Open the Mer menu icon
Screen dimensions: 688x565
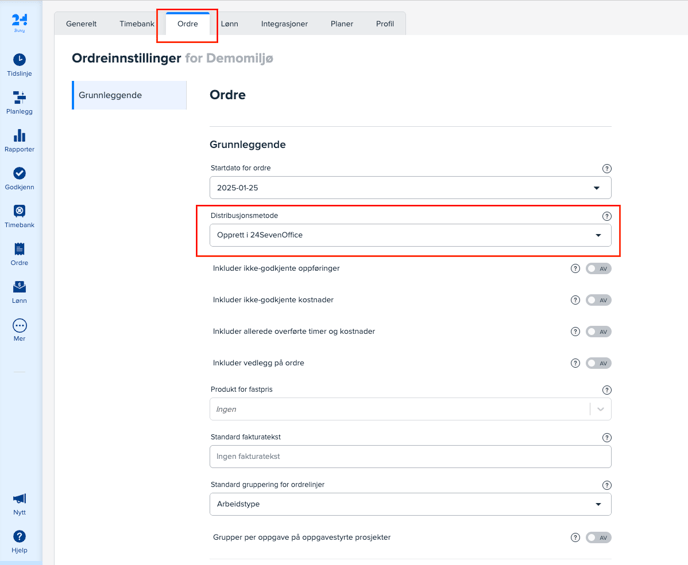coord(19,329)
